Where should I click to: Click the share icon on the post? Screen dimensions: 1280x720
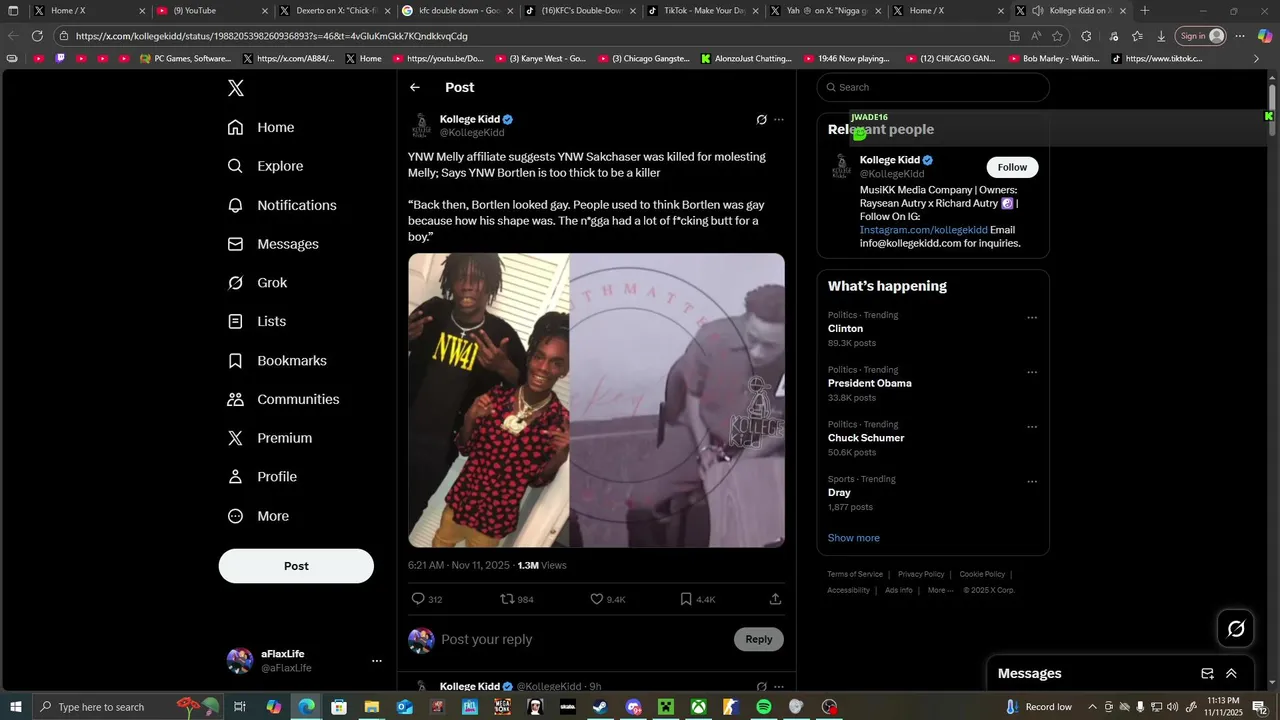click(x=775, y=599)
